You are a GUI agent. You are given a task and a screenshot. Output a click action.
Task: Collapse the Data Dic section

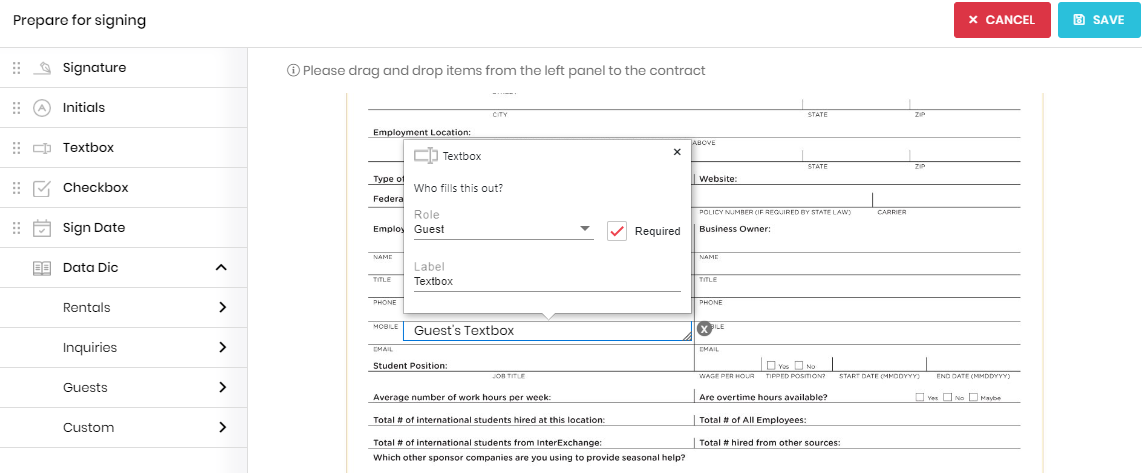(221, 267)
